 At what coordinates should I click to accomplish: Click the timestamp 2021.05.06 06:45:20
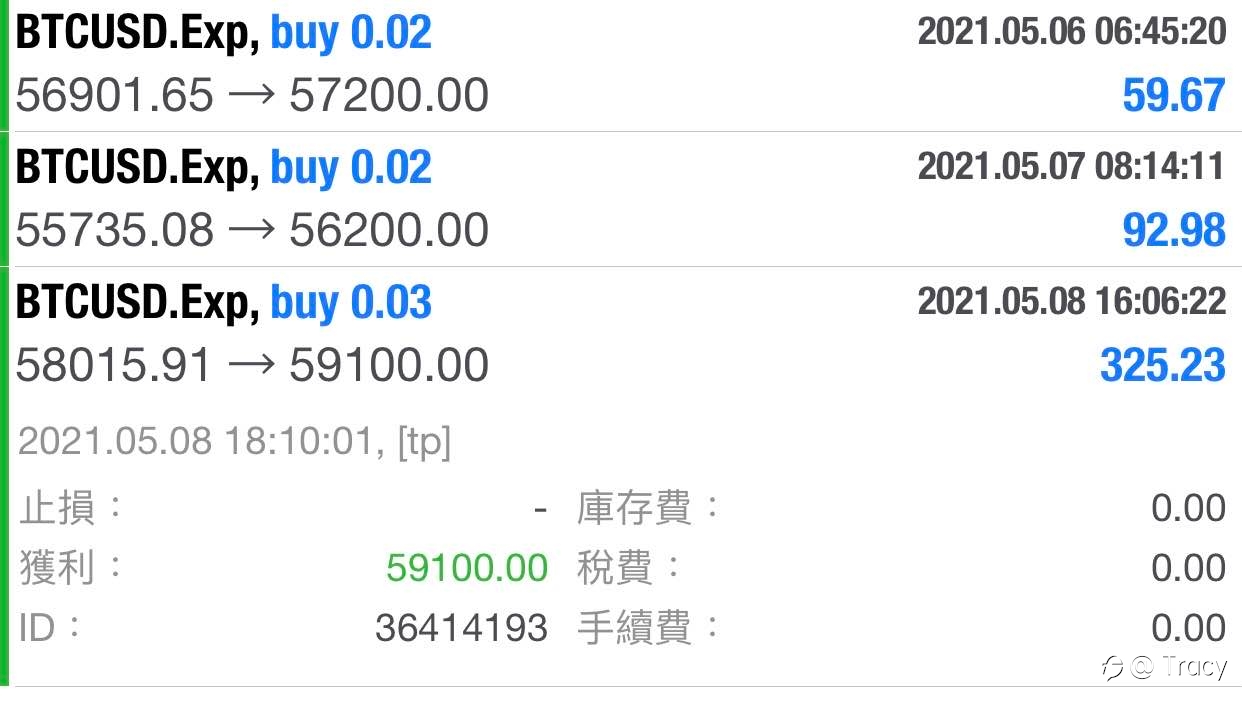1071,32
